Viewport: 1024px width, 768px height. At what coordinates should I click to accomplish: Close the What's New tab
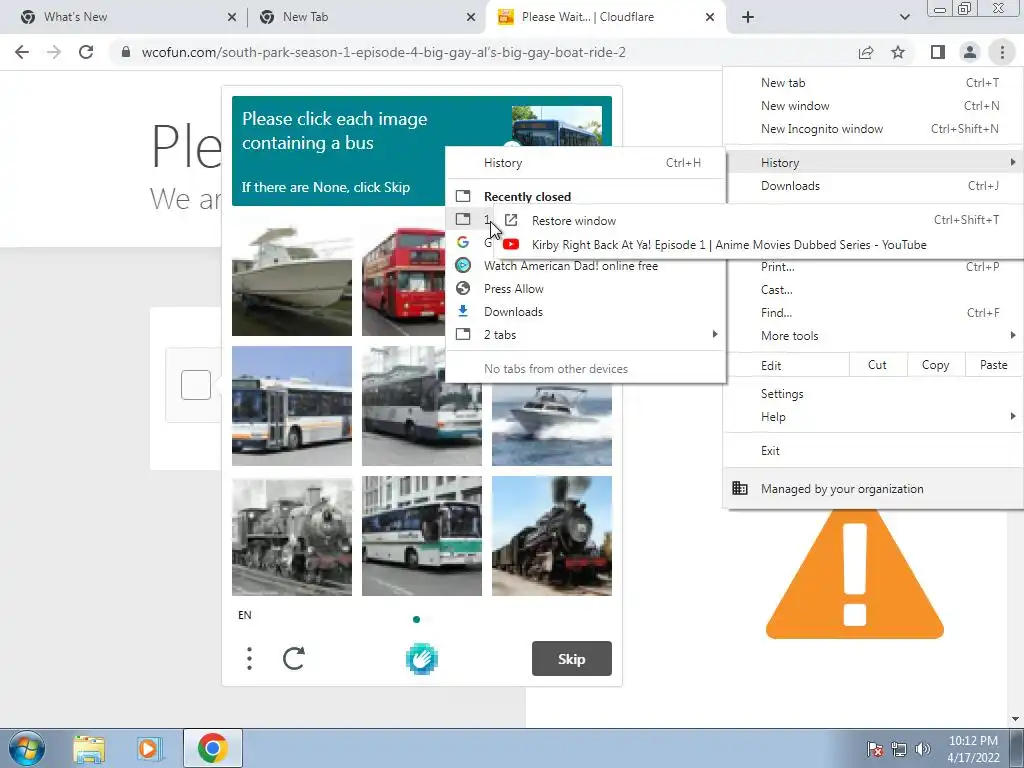pos(232,17)
